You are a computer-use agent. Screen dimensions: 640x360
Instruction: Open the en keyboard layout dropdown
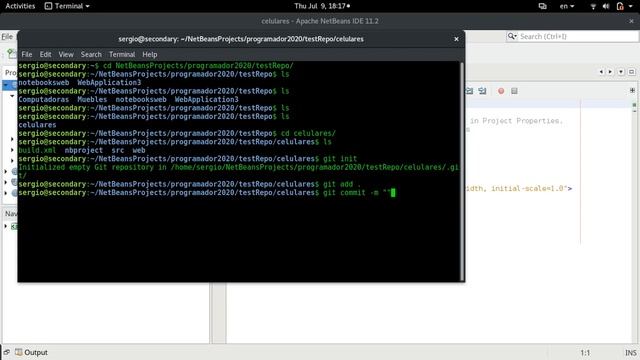567,6
